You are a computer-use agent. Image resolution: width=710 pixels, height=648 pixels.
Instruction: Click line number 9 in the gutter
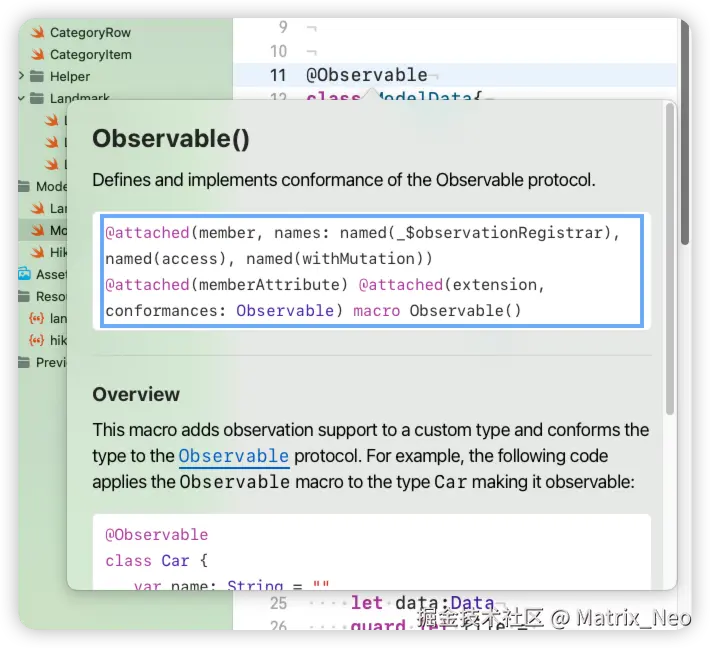pyautogui.click(x=283, y=27)
